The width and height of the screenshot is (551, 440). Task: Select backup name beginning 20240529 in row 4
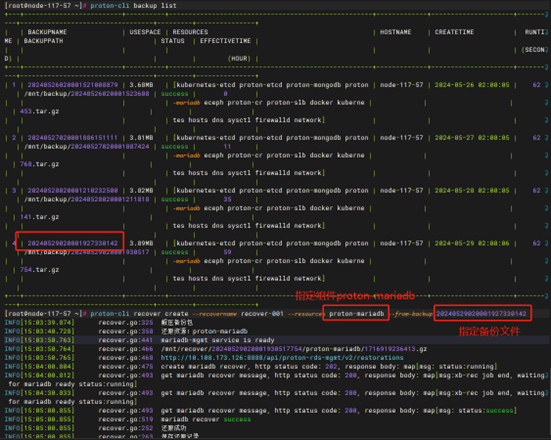[x=73, y=243]
